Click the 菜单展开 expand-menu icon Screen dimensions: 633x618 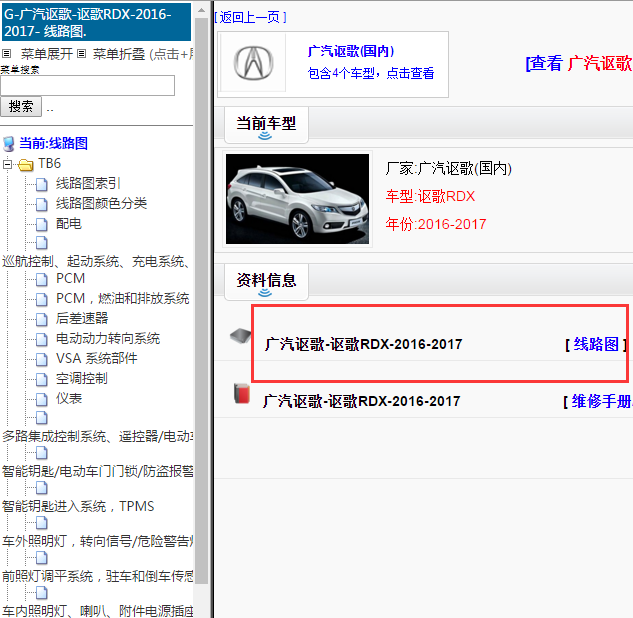(x=6, y=53)
